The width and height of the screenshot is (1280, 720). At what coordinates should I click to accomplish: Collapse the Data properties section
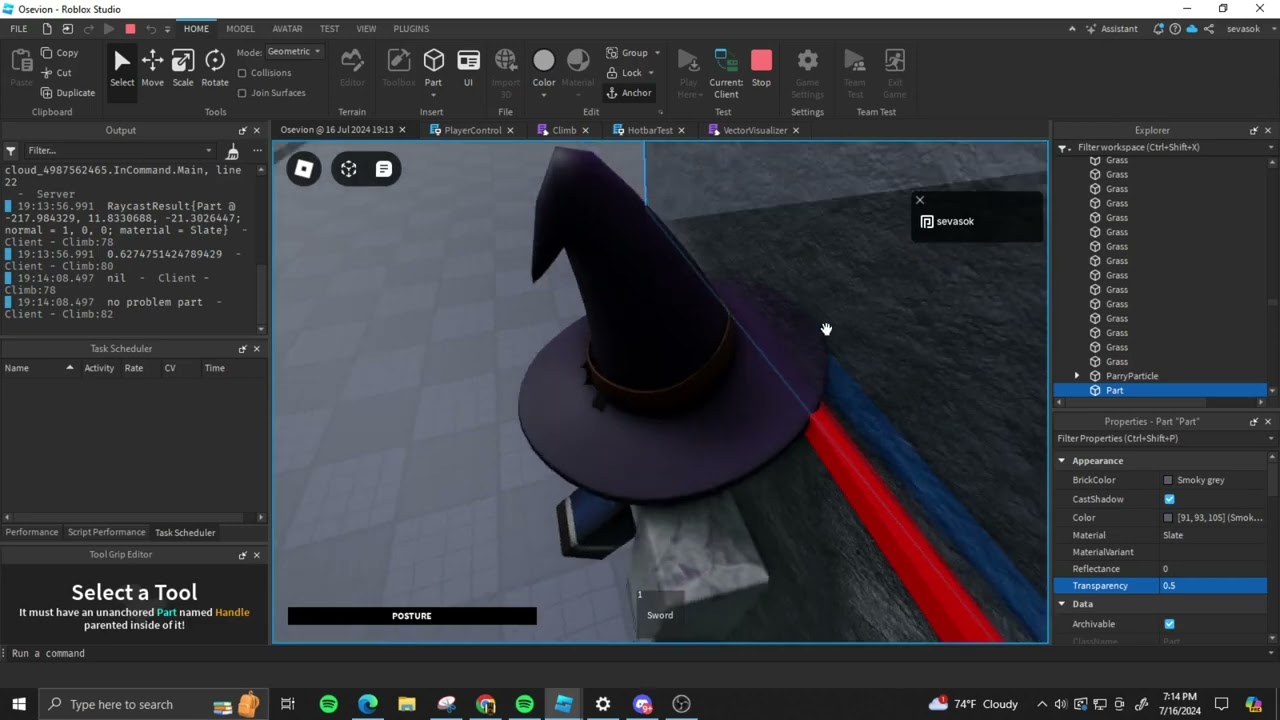[x=1062, y=604]
